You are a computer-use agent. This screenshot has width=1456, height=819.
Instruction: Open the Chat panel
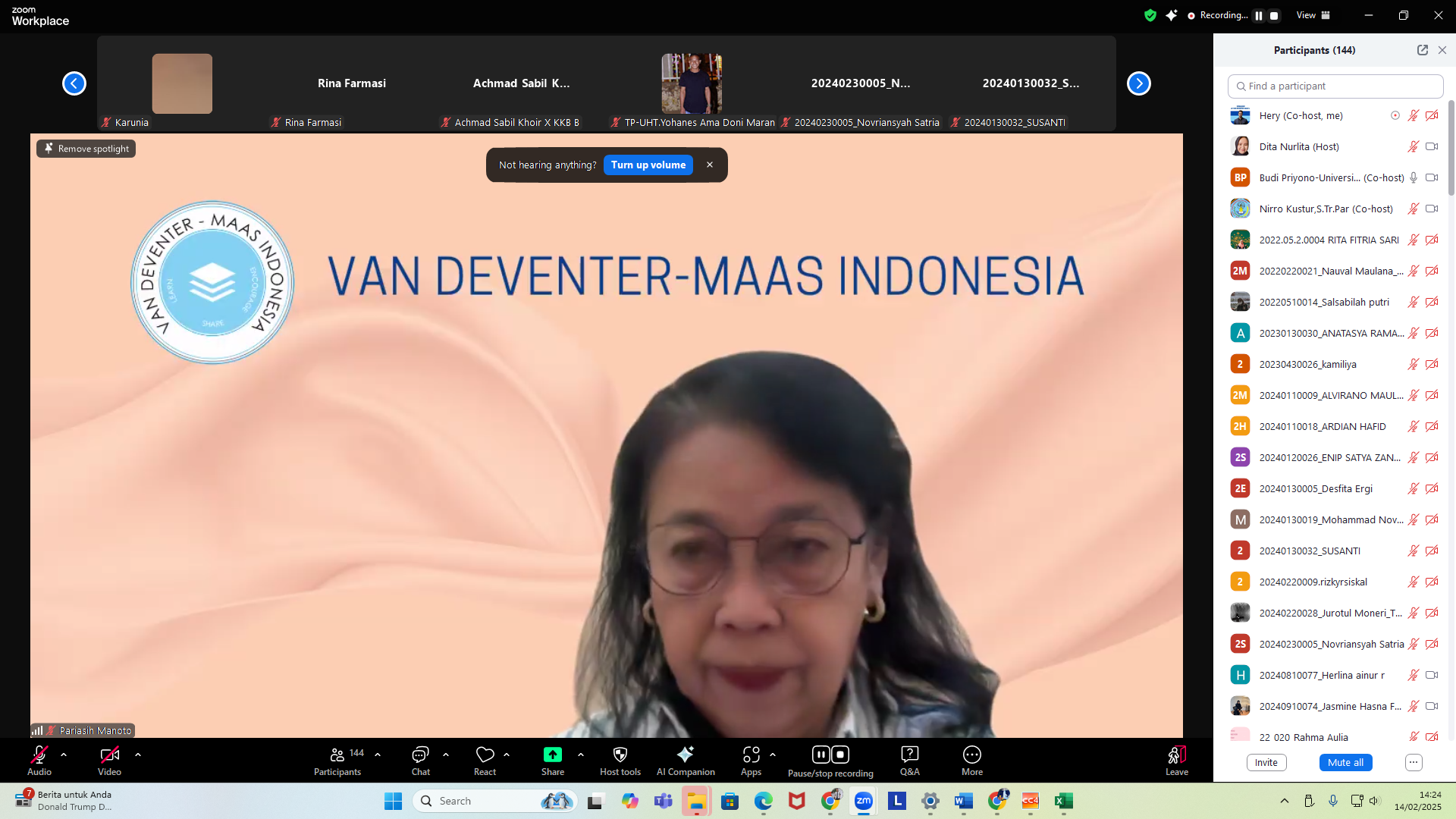(x=420, y=755)
